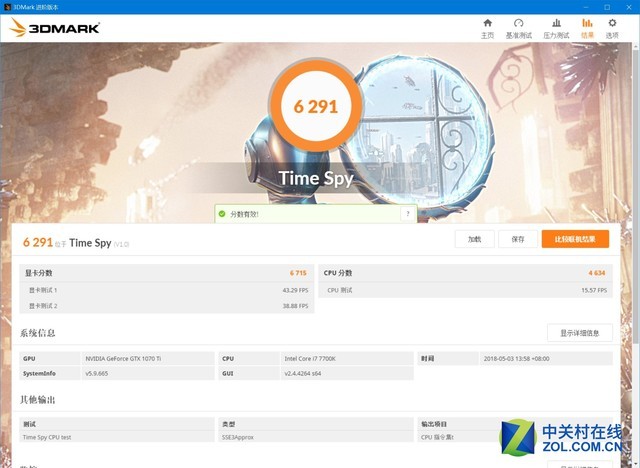This screenshot has width=640, height=468.
Task: Maximize the 3DMark window
Action: (x=608, y=6)
